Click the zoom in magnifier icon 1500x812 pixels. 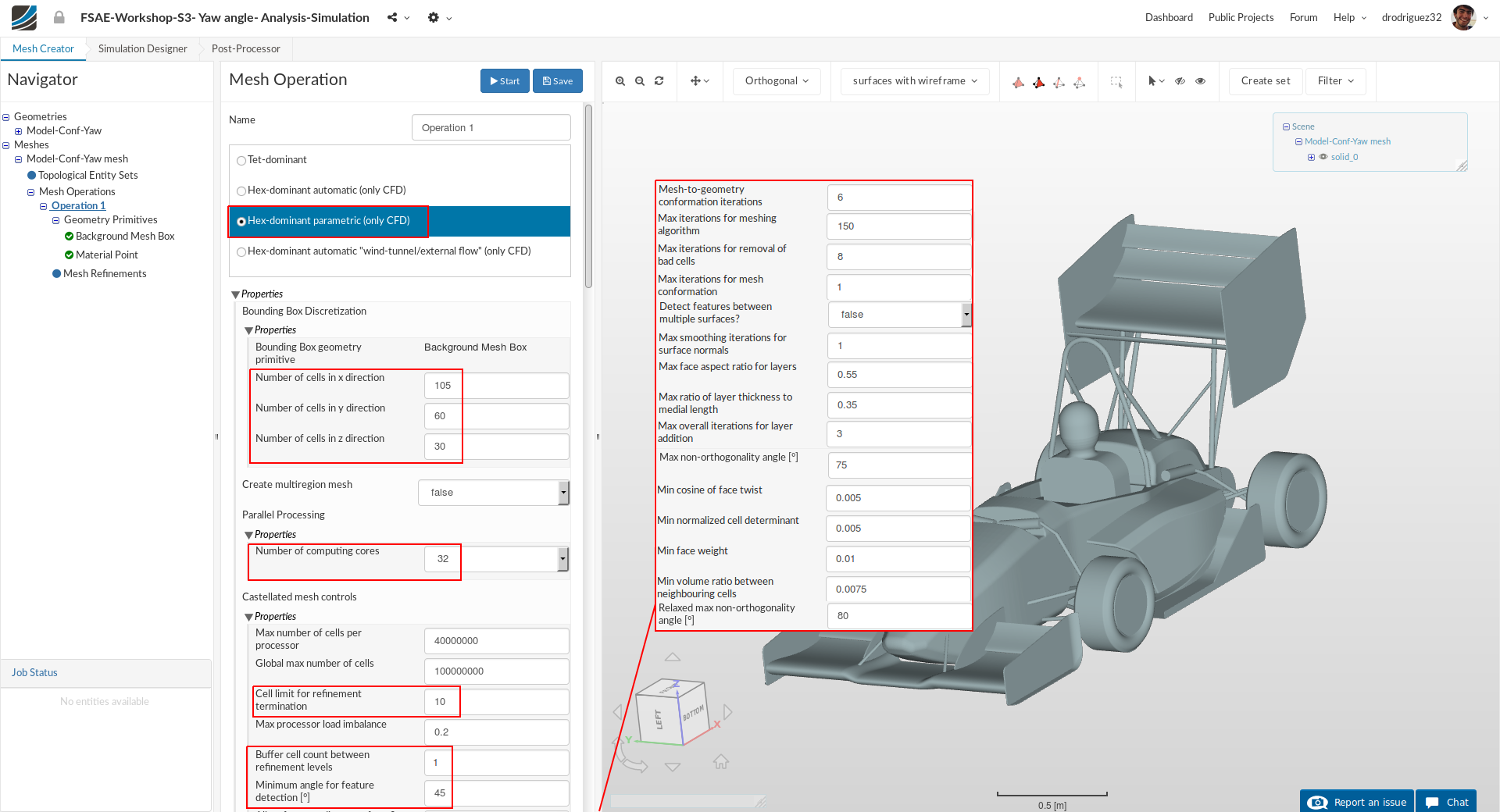click(620, 81)
